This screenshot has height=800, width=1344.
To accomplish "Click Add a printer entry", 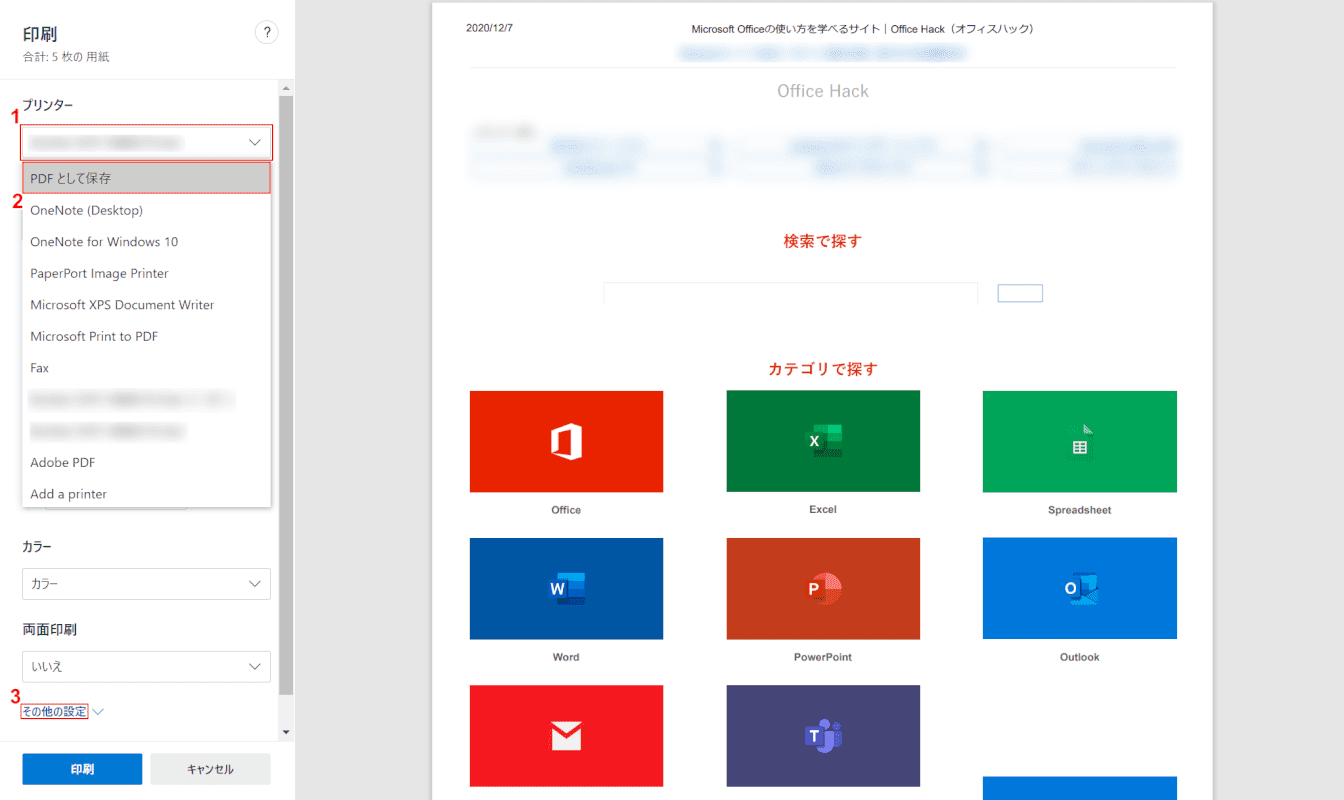I will click(146, 494).
